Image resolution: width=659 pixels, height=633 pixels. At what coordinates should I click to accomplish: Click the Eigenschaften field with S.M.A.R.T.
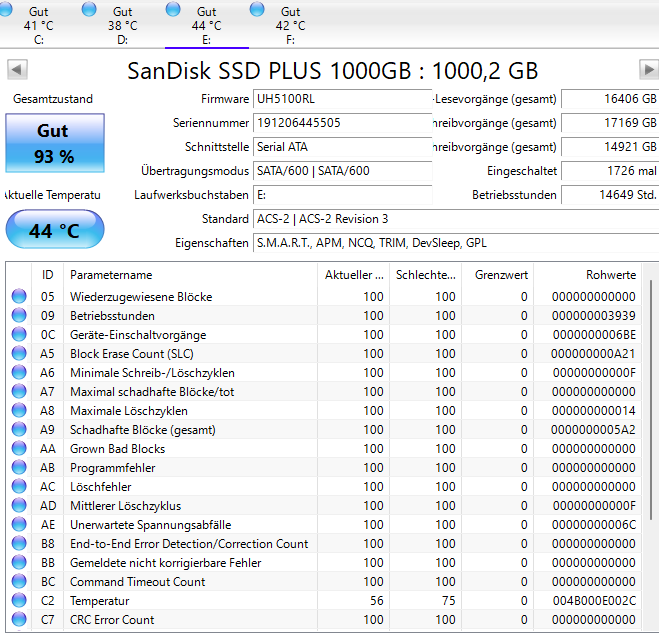coord(456,243)
